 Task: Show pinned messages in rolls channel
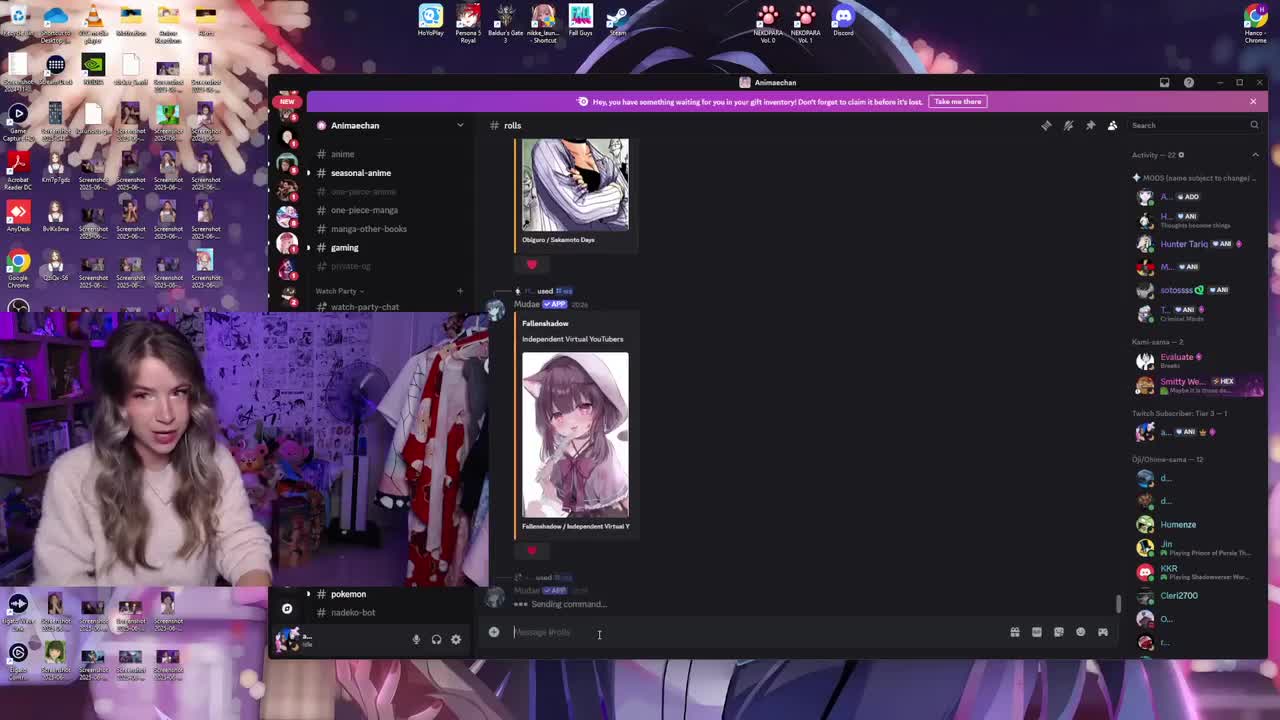(x=1090, y=125)
